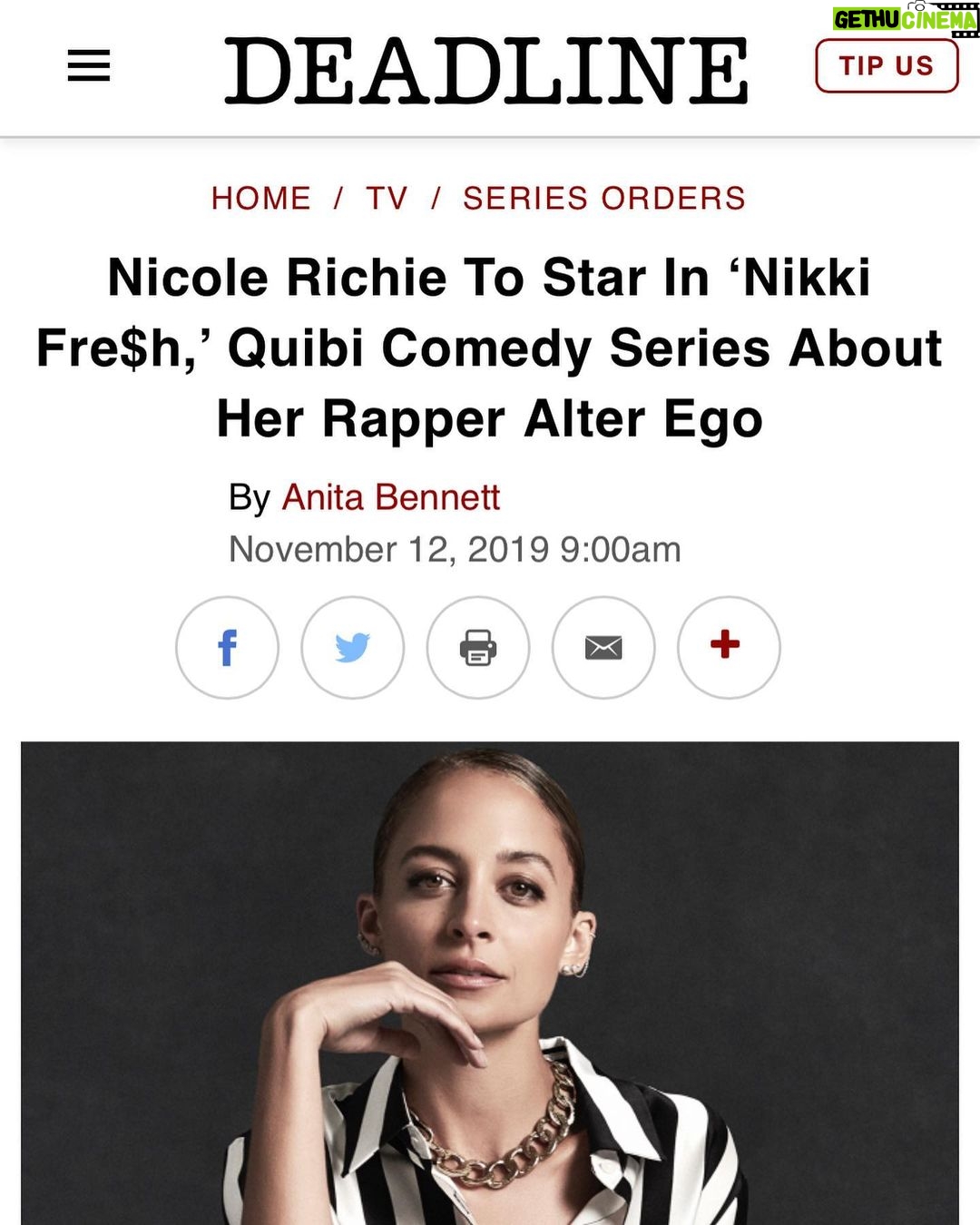Print the article using the printer icon

pyautogui.click(x=478, y=648)
